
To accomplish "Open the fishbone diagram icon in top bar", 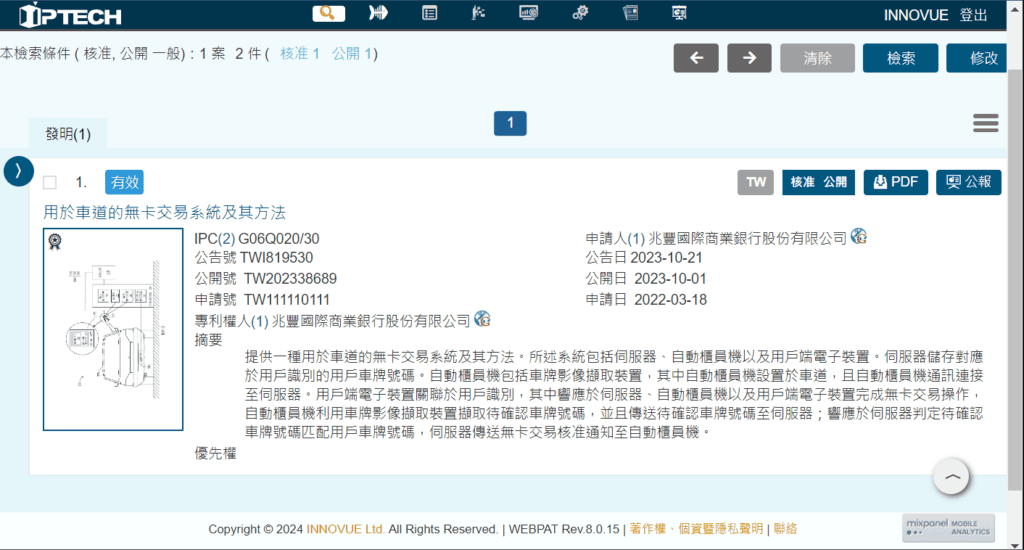I will 379,13.
